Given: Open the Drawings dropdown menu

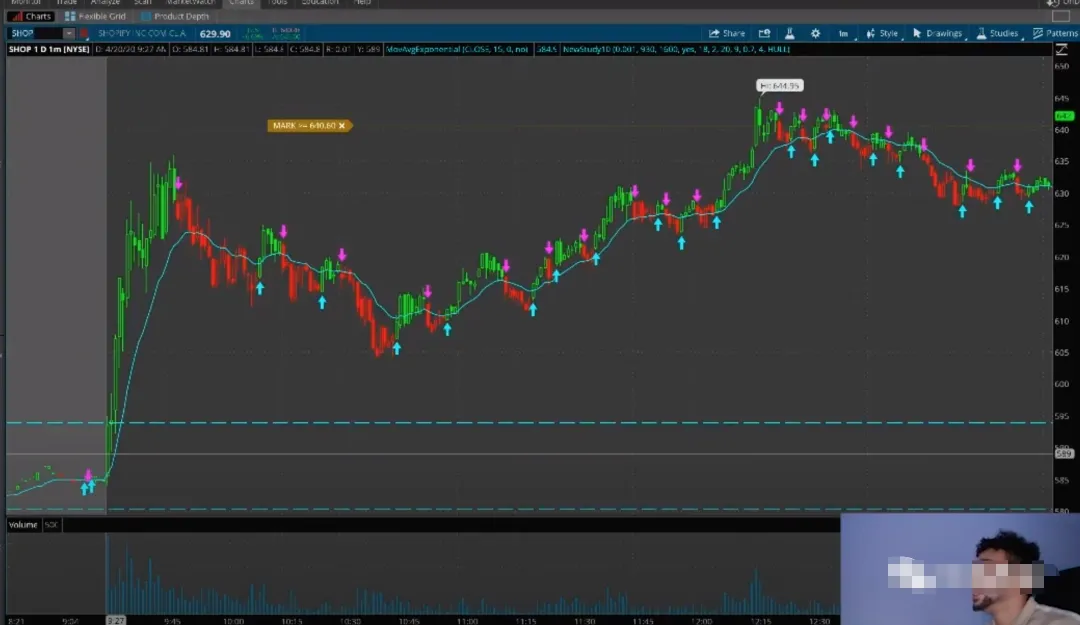Looking at the screenshot, I should [938, 33].
